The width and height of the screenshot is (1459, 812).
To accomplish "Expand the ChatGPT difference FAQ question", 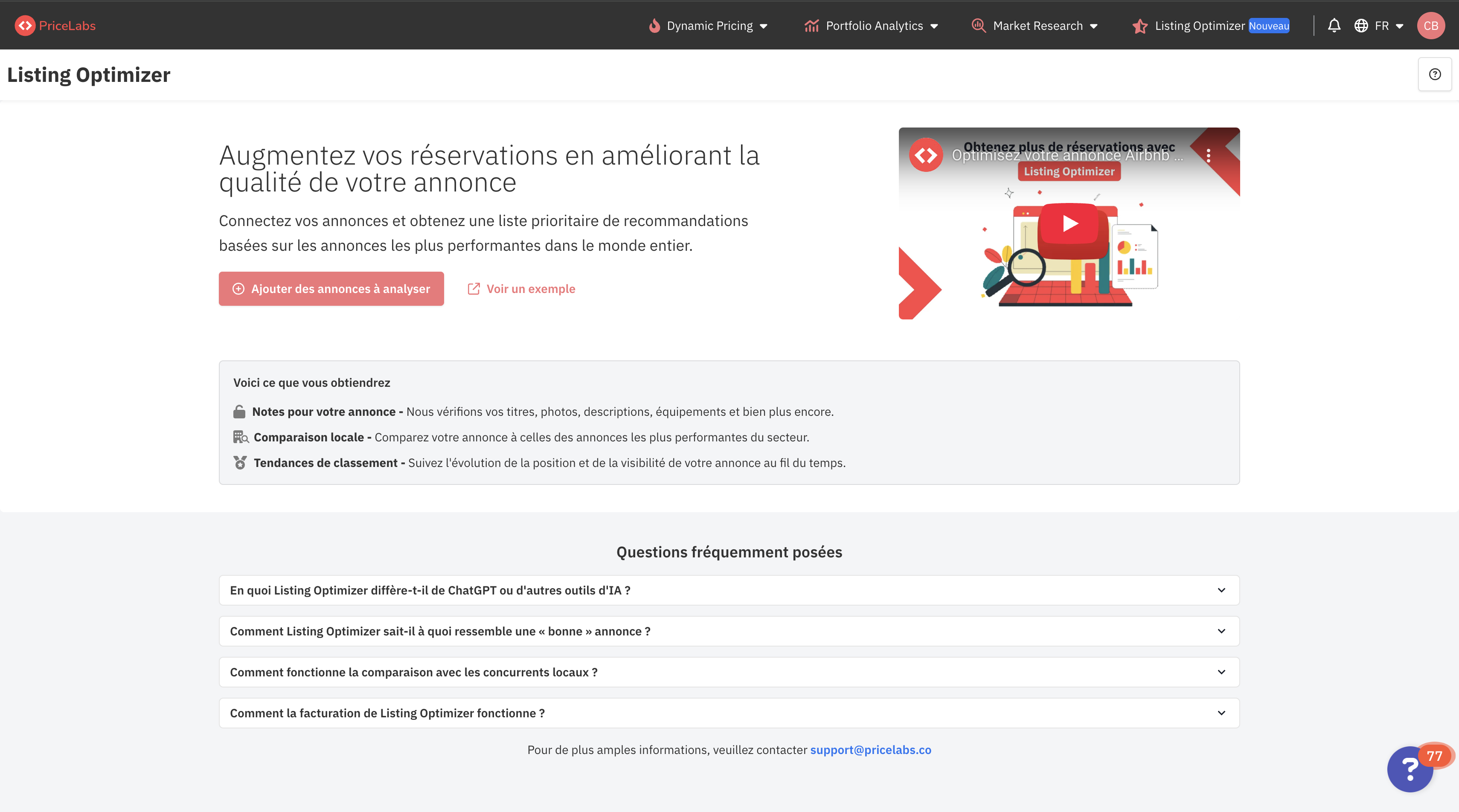I will point(729,590).
